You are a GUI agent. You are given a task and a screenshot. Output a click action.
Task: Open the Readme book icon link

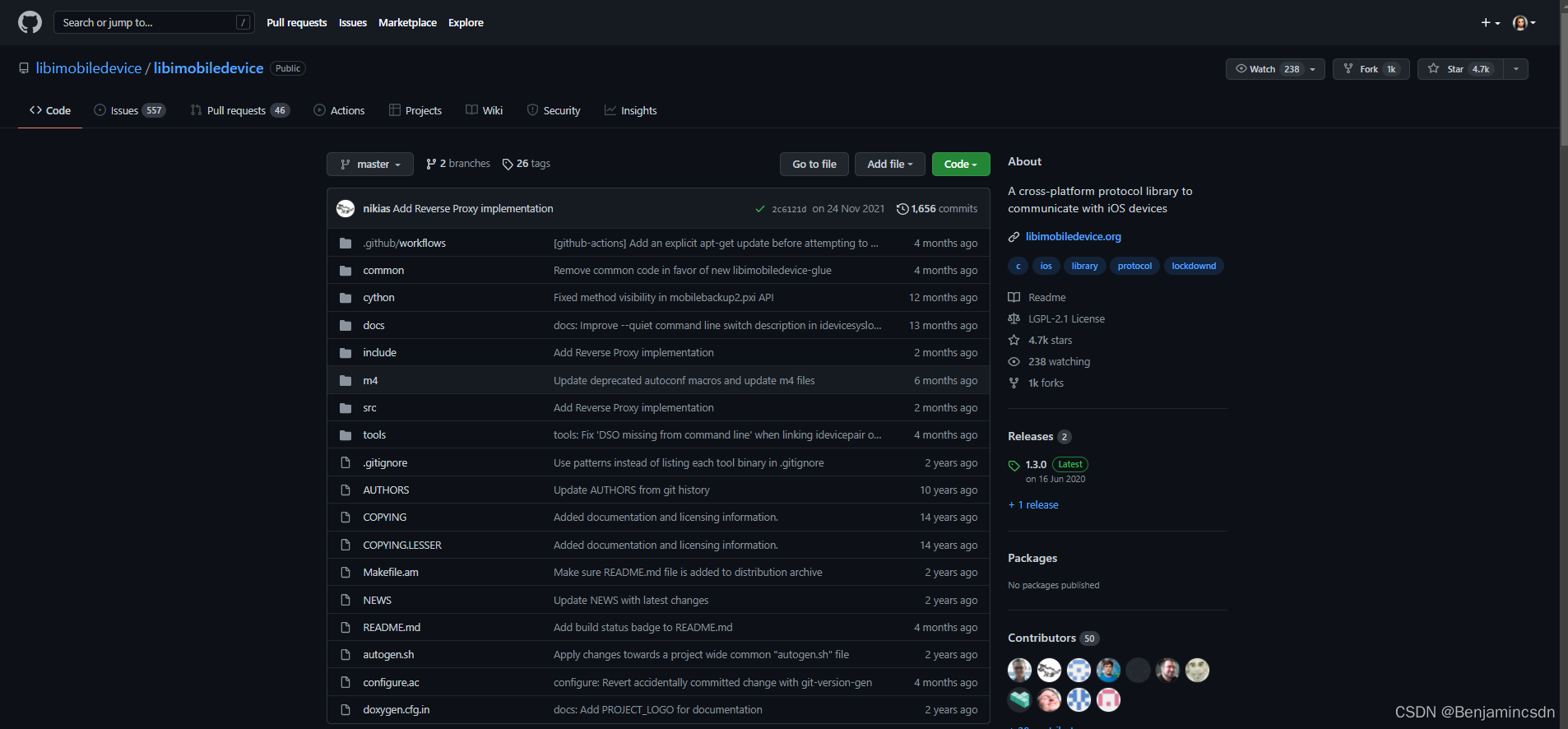[x=1014, y=298]
